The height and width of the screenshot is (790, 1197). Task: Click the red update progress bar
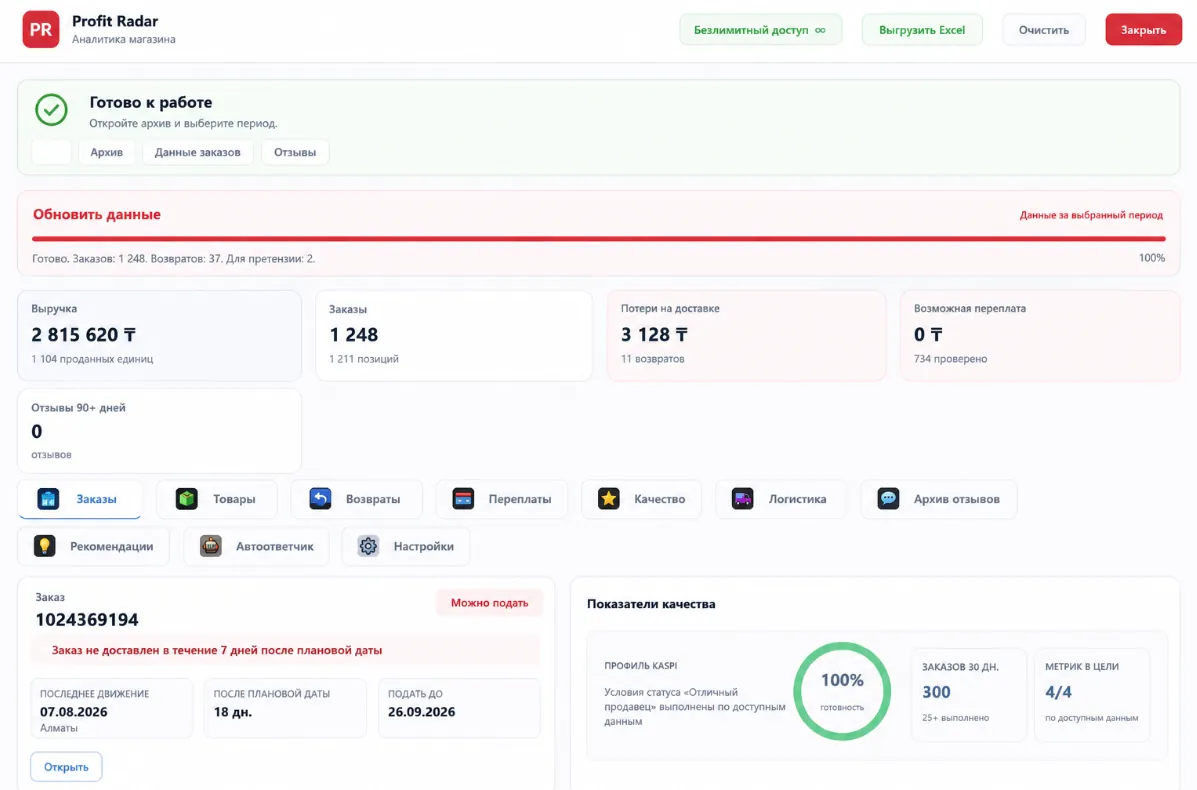click(x=598, y=239)
